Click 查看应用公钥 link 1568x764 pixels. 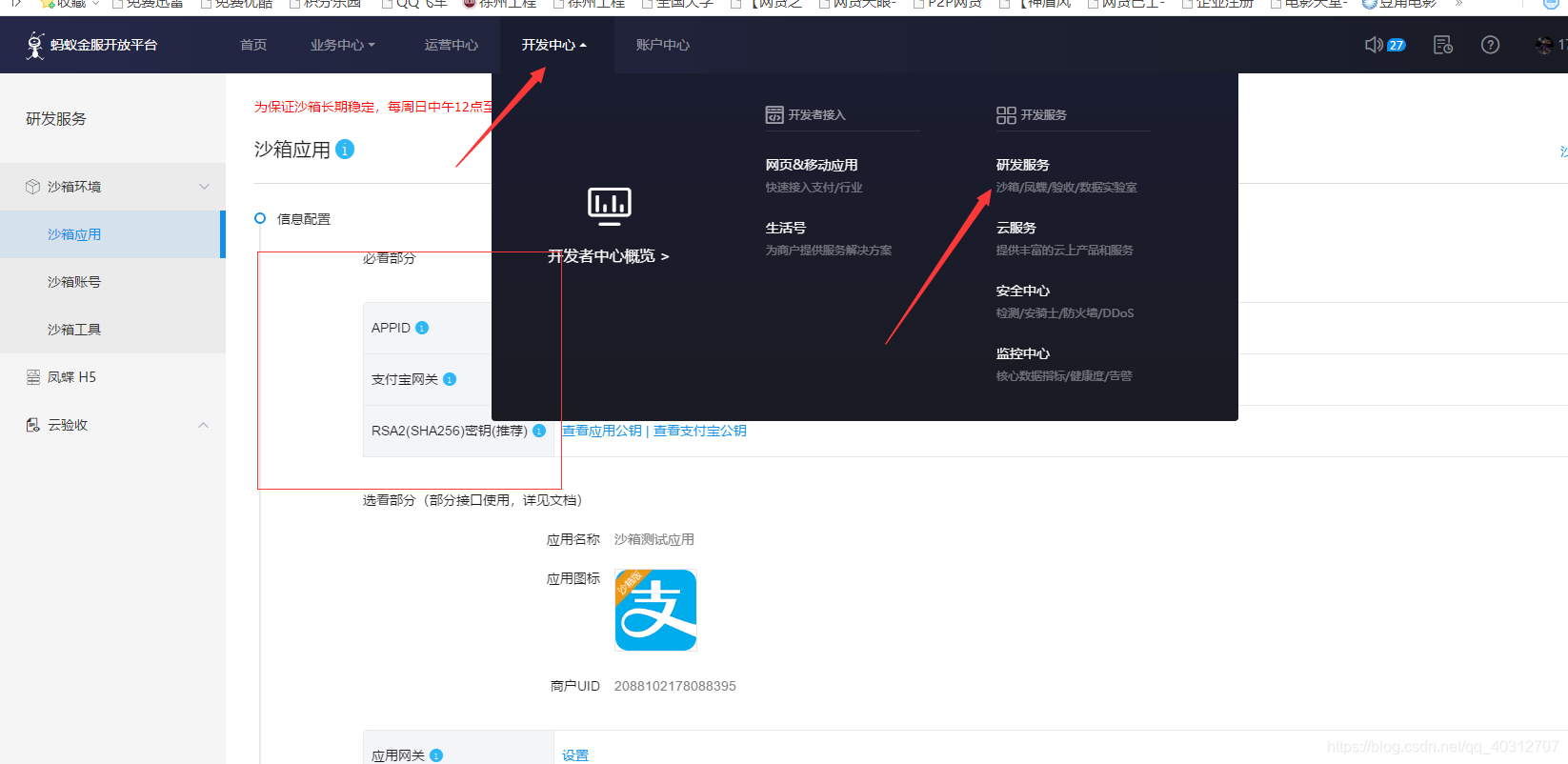(602, 431)
